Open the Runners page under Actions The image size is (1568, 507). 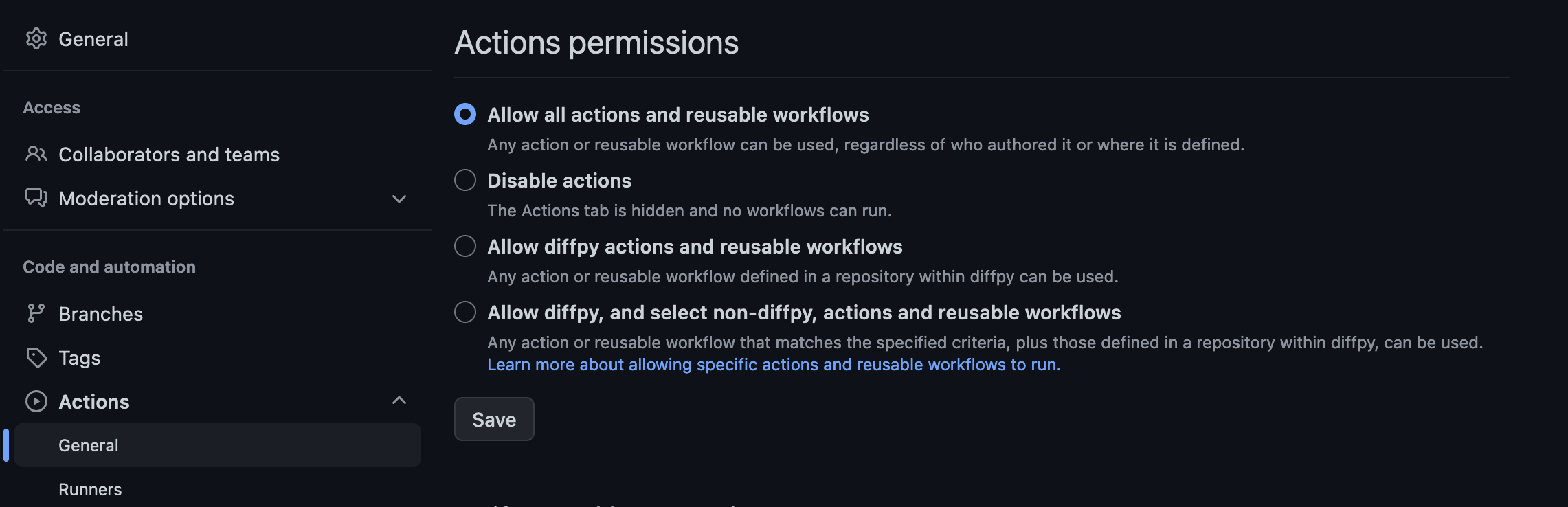pos(90,489)
